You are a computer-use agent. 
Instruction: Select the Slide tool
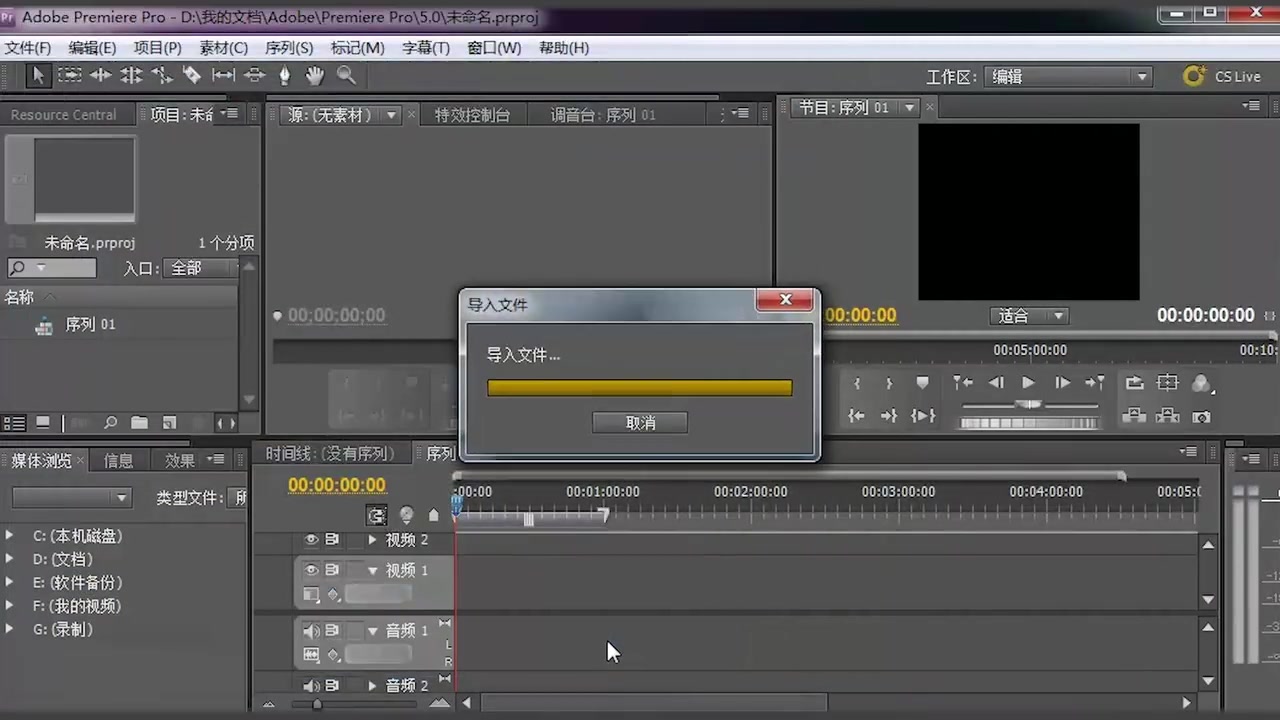point(254,75)
